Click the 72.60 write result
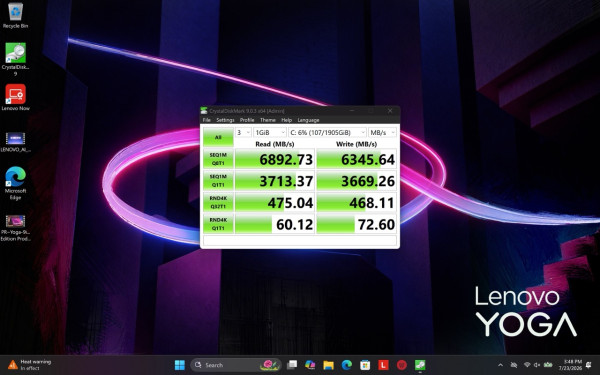This screenshot has width=600, height=375. click(356, 224)
